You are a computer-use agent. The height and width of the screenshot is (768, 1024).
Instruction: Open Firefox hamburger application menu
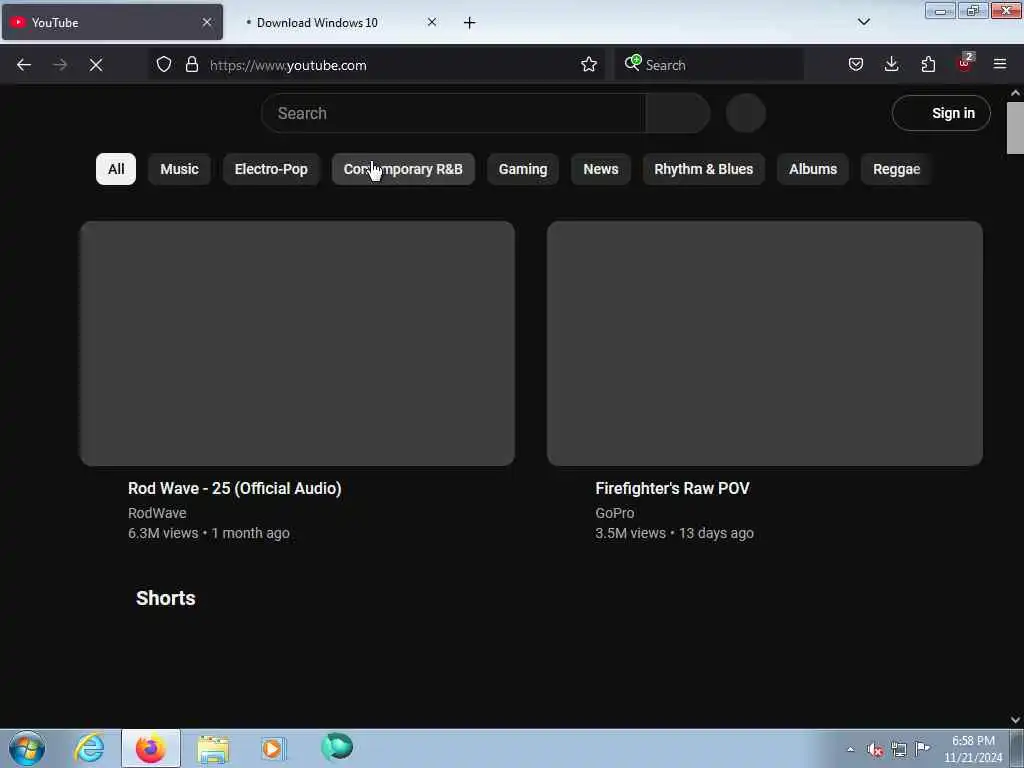(1000, 65)
